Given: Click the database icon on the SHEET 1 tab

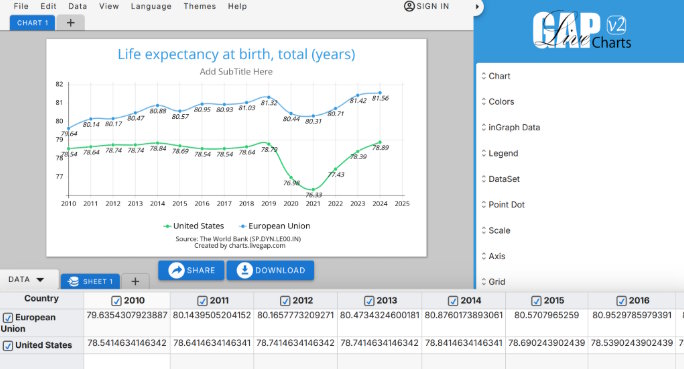Looking at the screenshot, I should (x=74, y=282).
